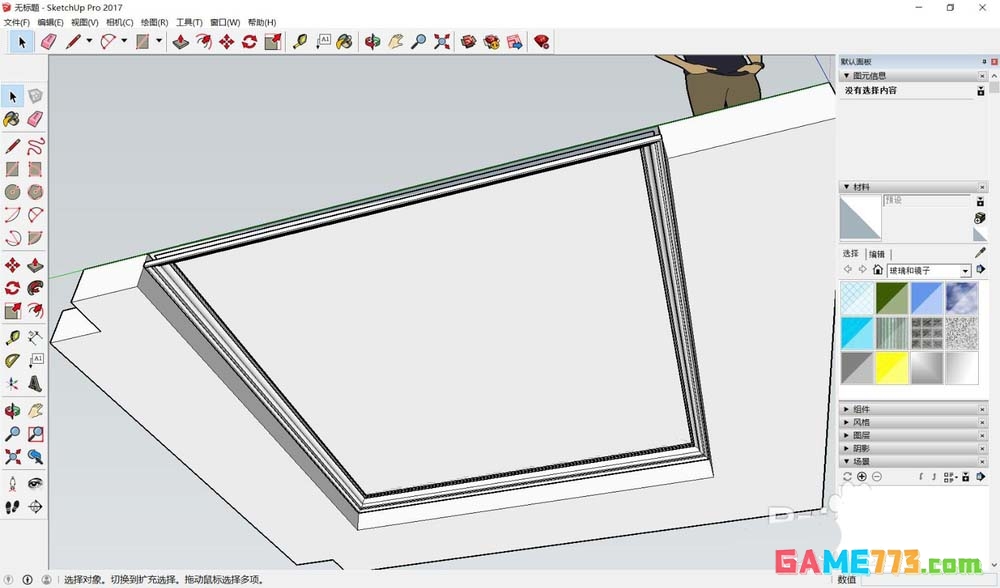Select the Move tool

[x=226, y=42]
